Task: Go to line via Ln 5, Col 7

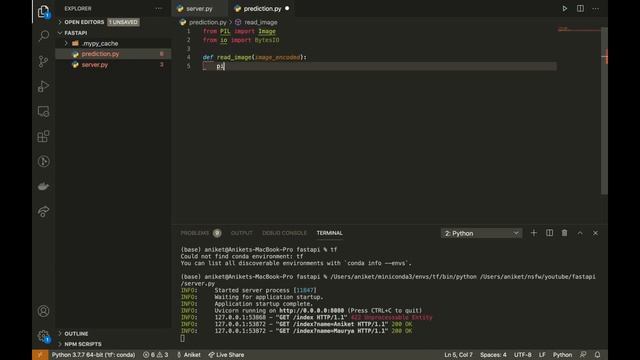Action: click(x=458, y=355)
